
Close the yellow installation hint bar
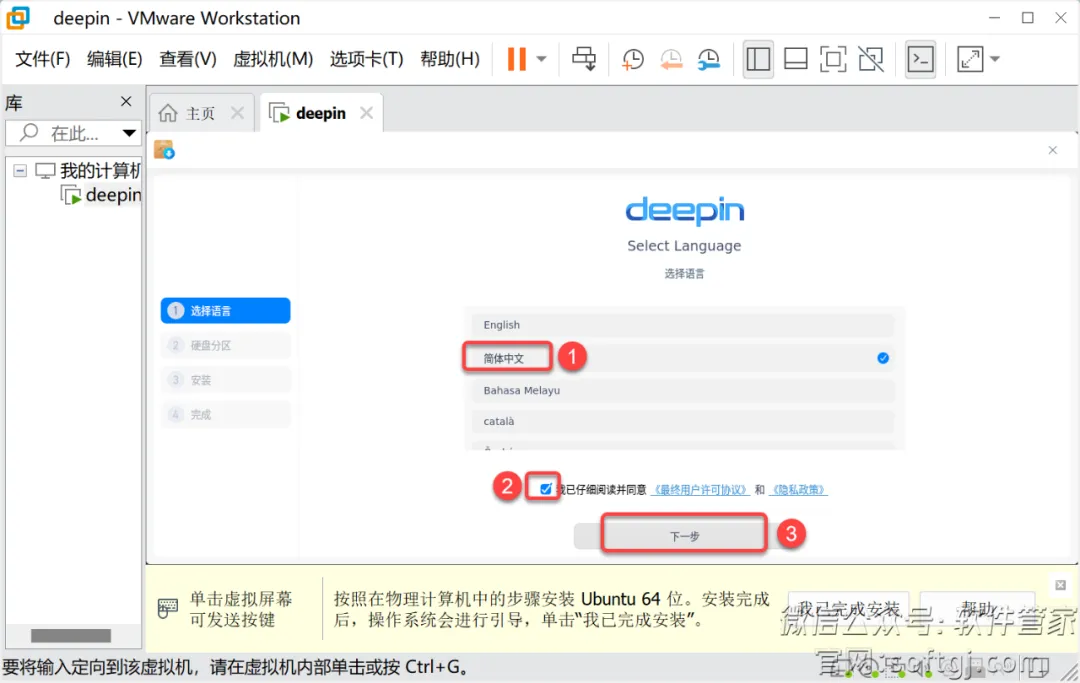(x=1061, y=585)
